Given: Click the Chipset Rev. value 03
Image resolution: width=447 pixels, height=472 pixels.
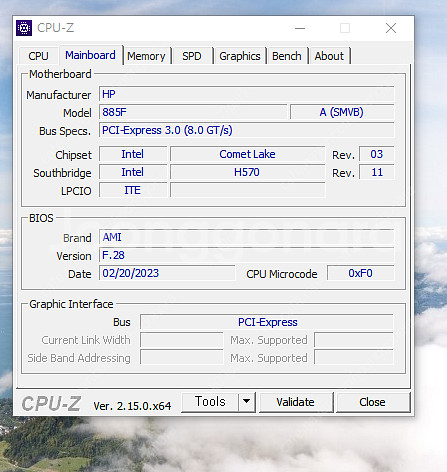Looking at the screenshot, I should coord(377,154).
